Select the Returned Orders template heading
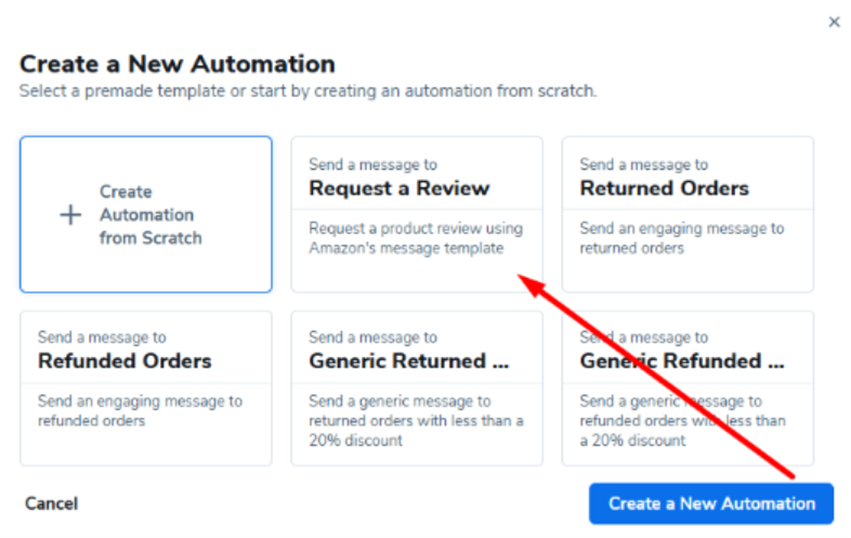The height and width of the screenshot is (538, 851). pyautogui.click(x=664, y=188)
